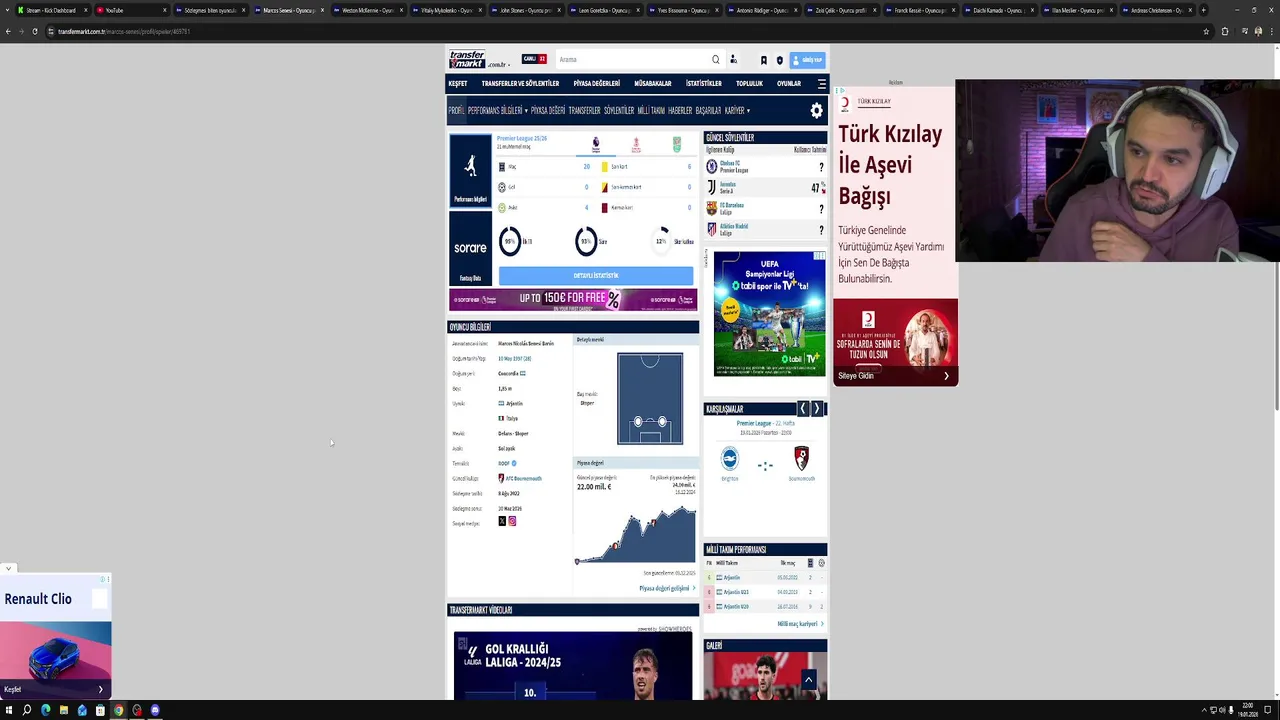Click the Bournemouth club crest in fixture

(801, 458)
